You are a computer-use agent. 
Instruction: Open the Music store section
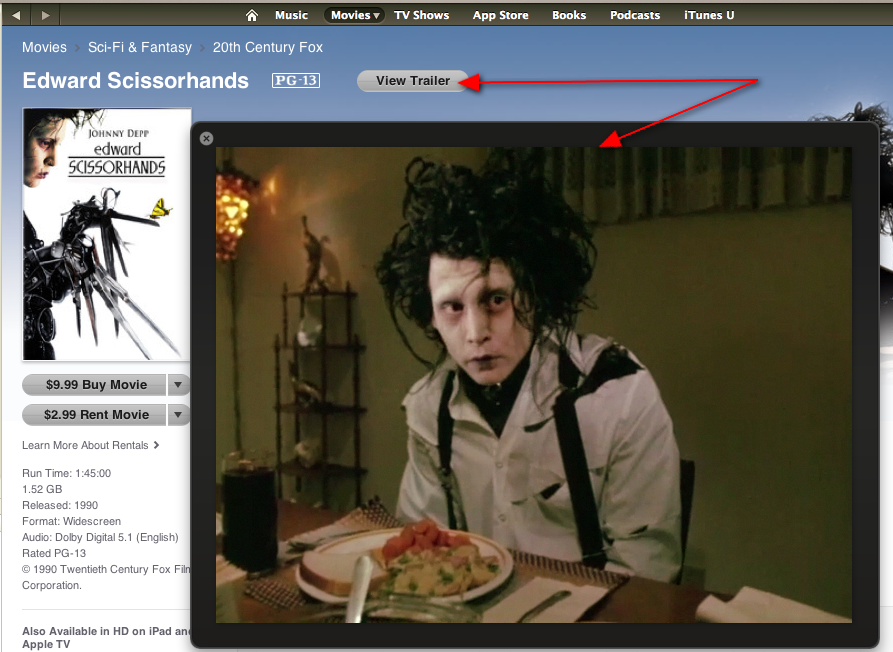pyautogui.click(x=291, y=15)
